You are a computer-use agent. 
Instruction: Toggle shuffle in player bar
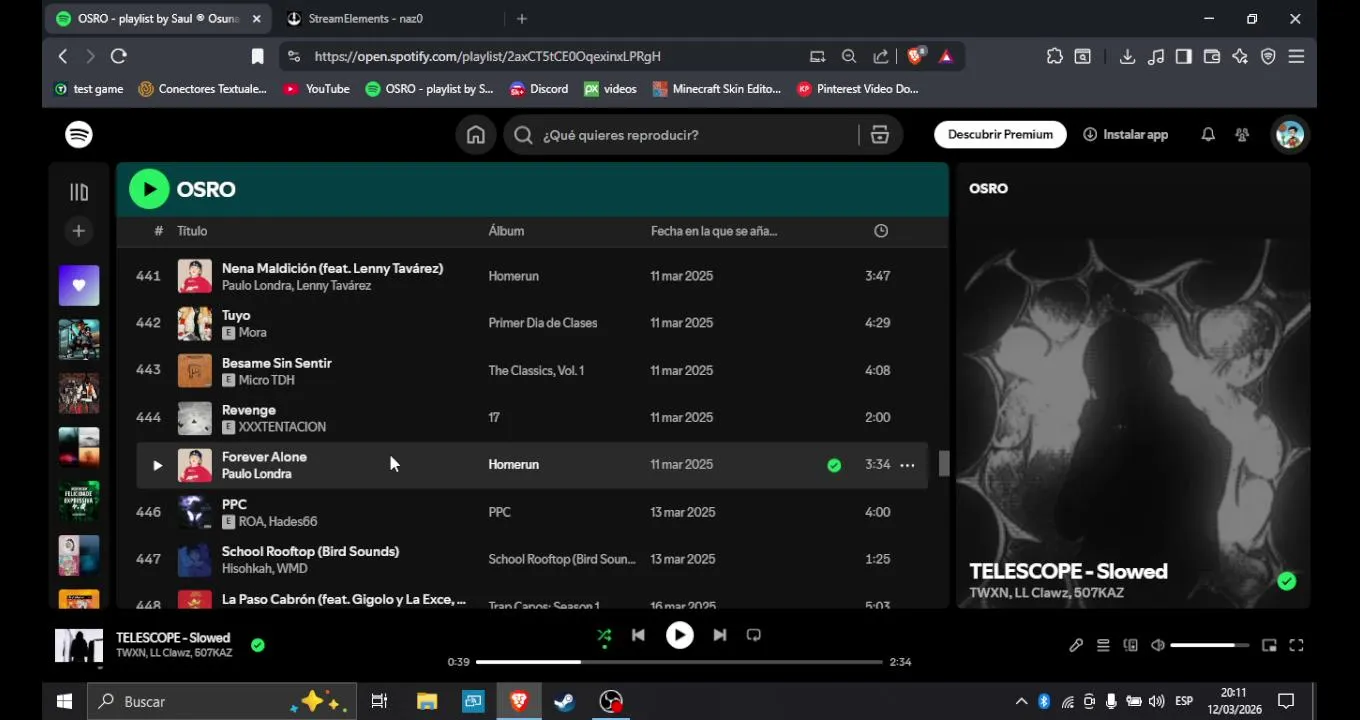coord(604,635)
